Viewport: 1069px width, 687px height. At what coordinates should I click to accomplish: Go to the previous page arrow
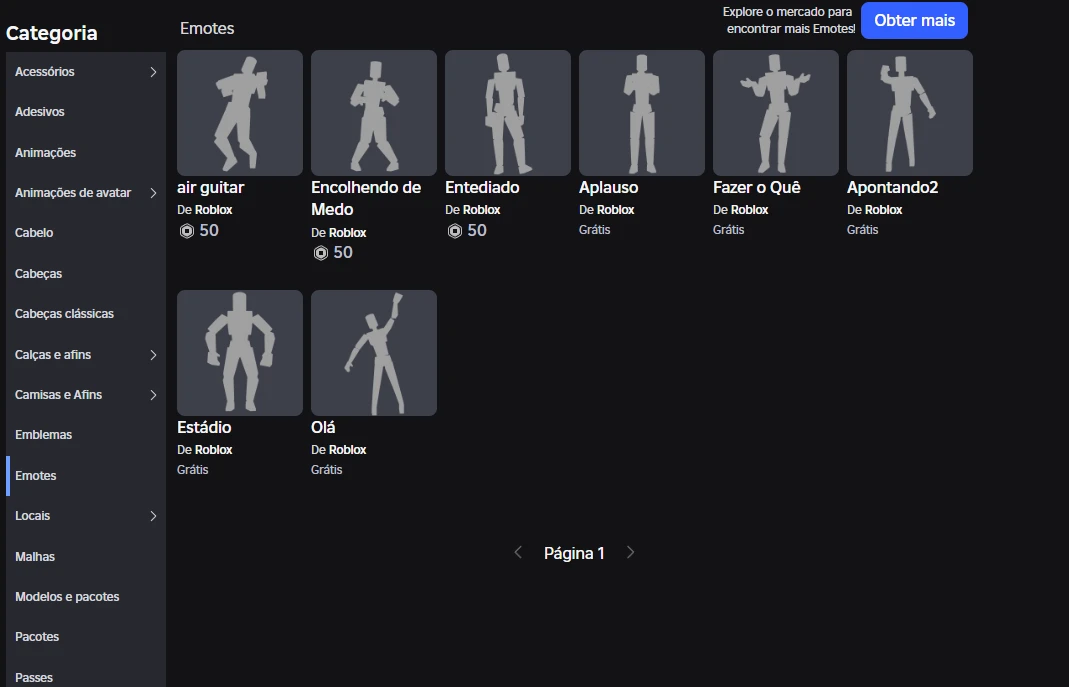518,553
